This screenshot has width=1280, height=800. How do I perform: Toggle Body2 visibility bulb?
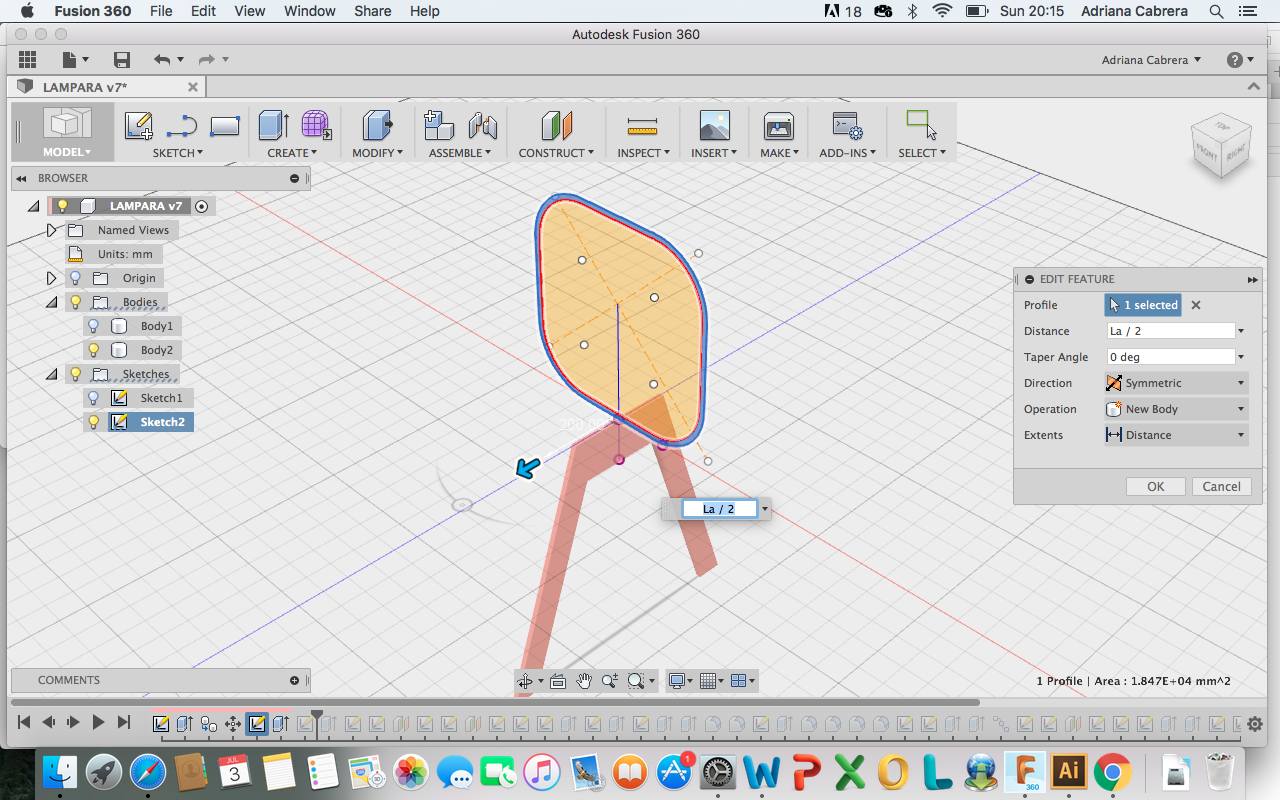pyautogui.click(x=93, y=350)
